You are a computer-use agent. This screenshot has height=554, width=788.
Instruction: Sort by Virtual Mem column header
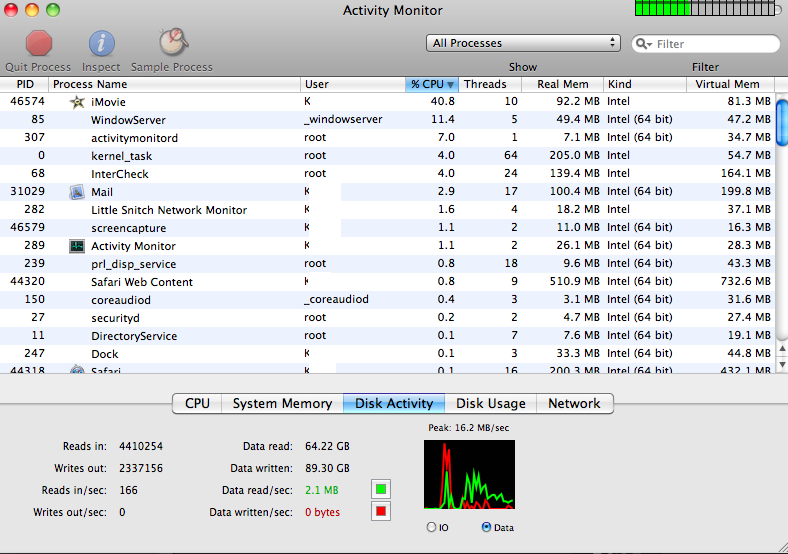(x=730, y=84)
